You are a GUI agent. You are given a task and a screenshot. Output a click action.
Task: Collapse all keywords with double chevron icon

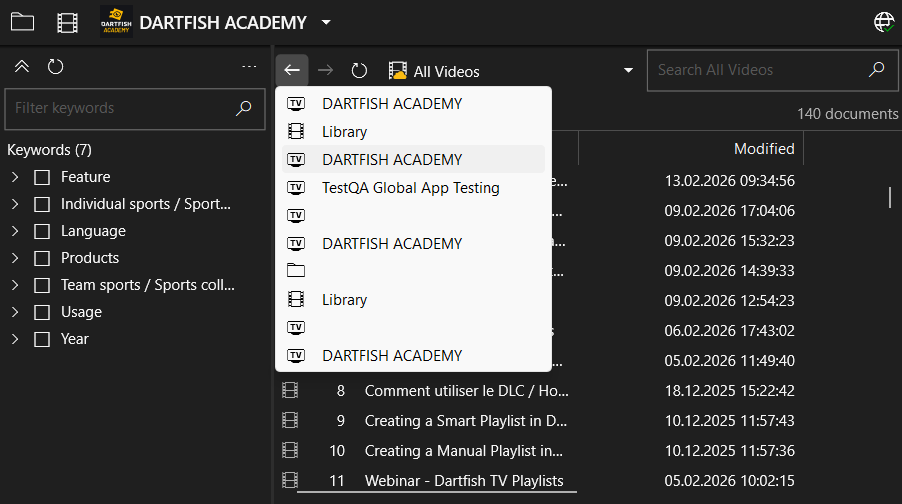22,67
